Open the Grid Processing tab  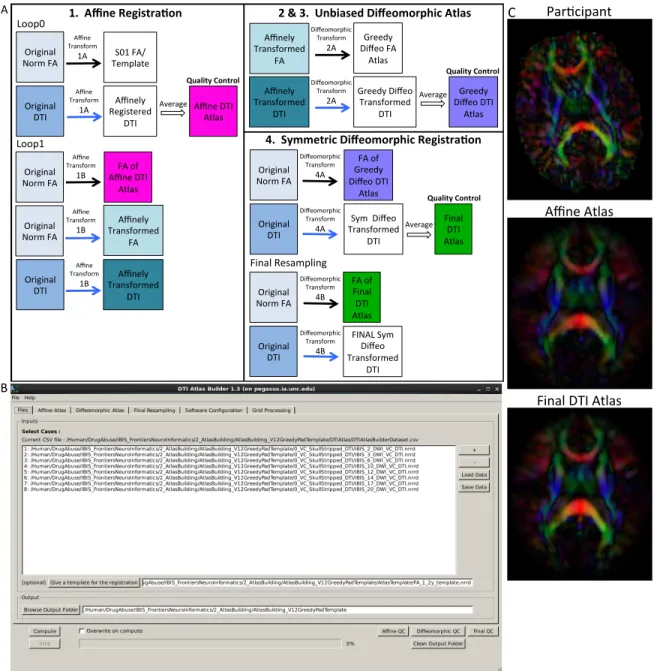pos(271,410)
